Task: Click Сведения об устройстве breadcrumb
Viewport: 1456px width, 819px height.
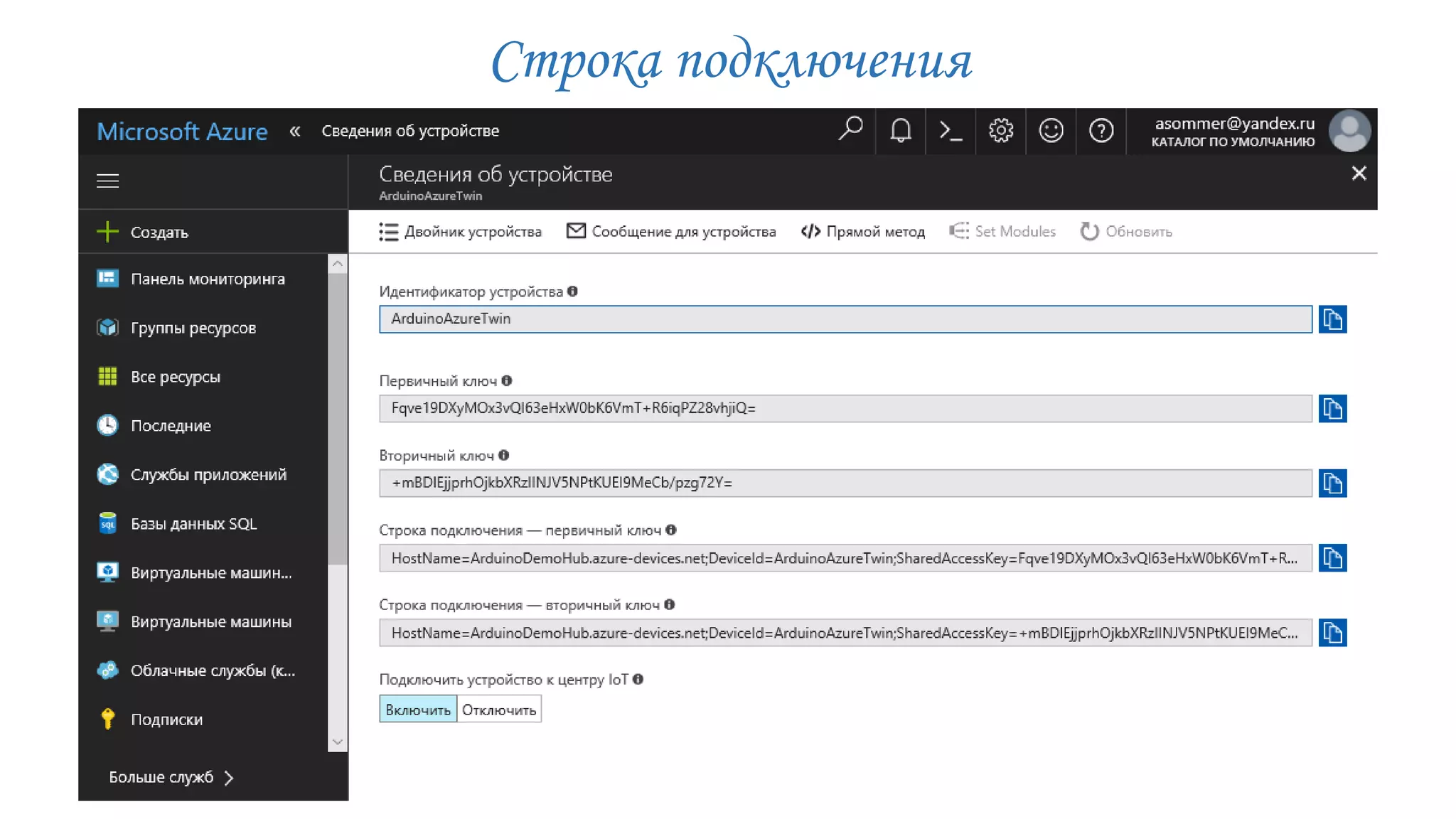Action: coord(410,131)
